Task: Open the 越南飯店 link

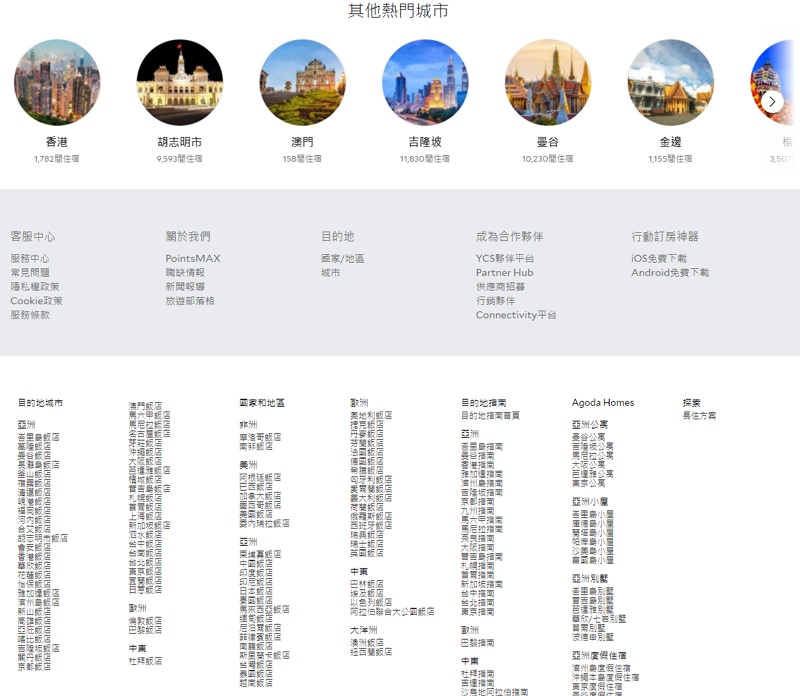Action: click(x=256, y=682)
